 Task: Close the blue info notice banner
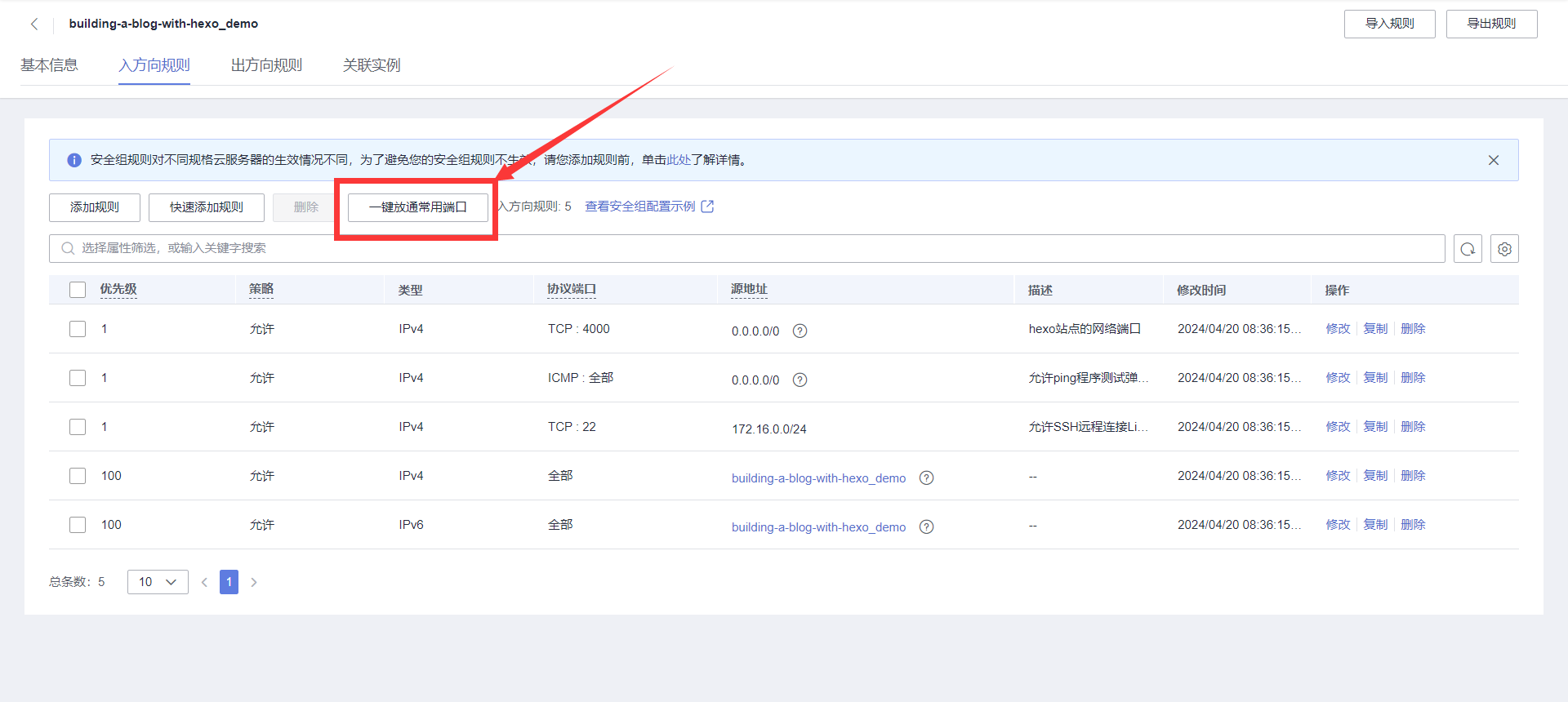coord(1493,160)
